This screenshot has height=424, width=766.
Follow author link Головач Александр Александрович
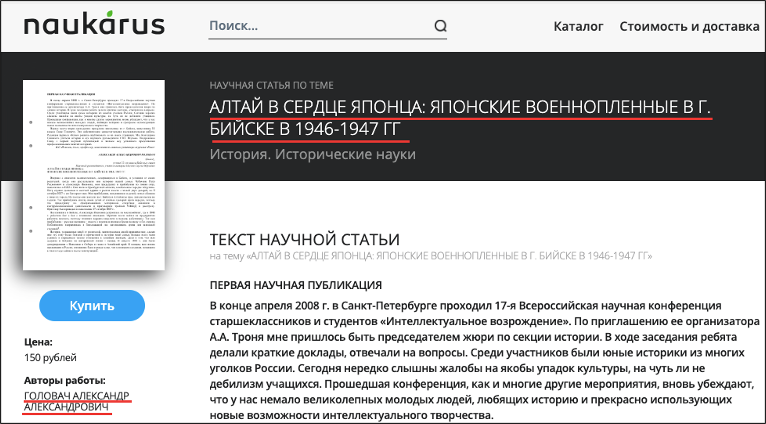pos(77,402)
